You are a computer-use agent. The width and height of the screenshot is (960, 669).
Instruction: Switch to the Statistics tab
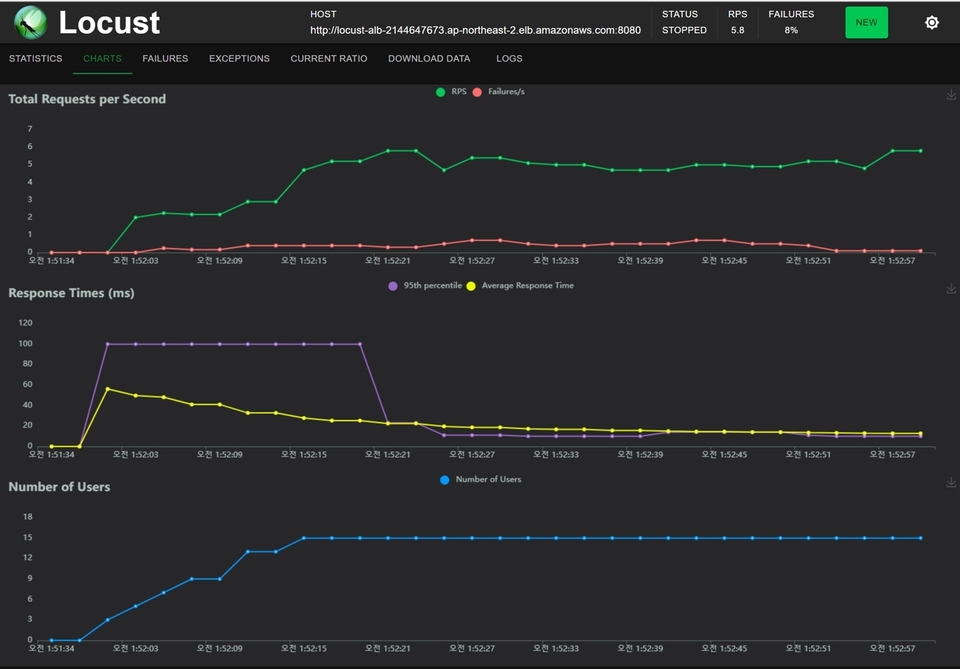pos(36,59)
